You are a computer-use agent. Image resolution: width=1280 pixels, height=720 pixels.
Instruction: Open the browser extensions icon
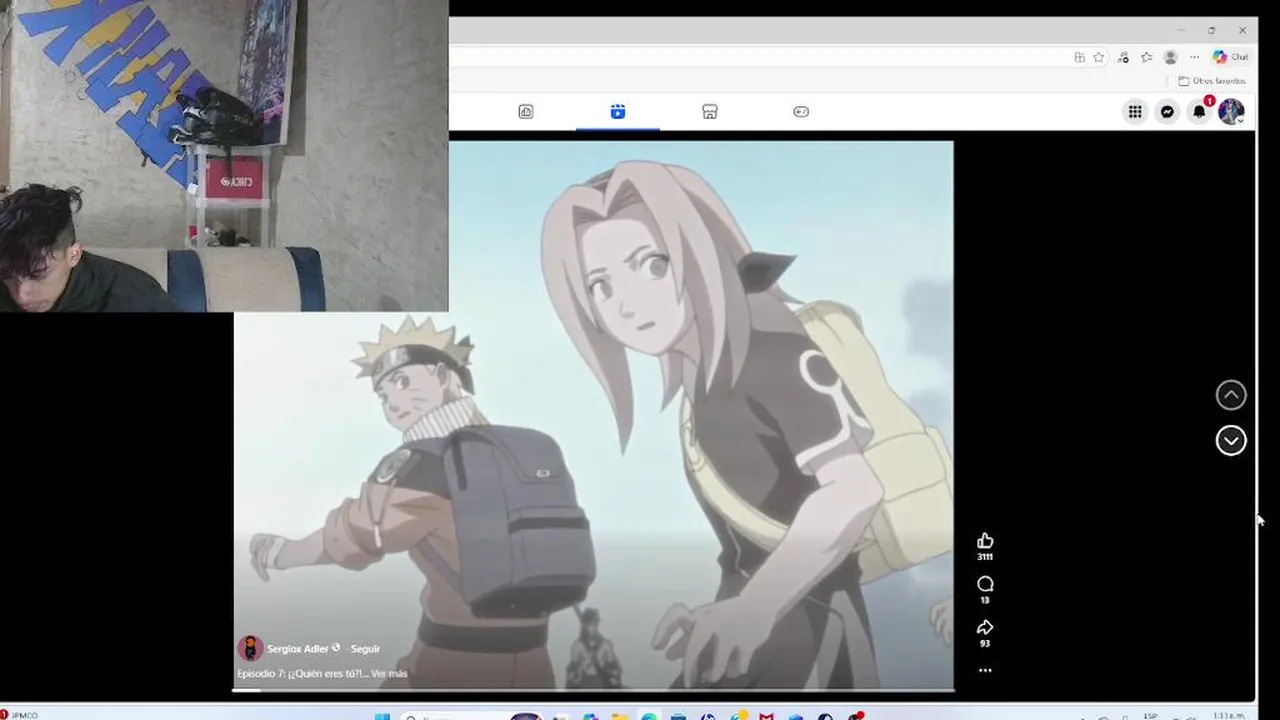click(1123, 57)
